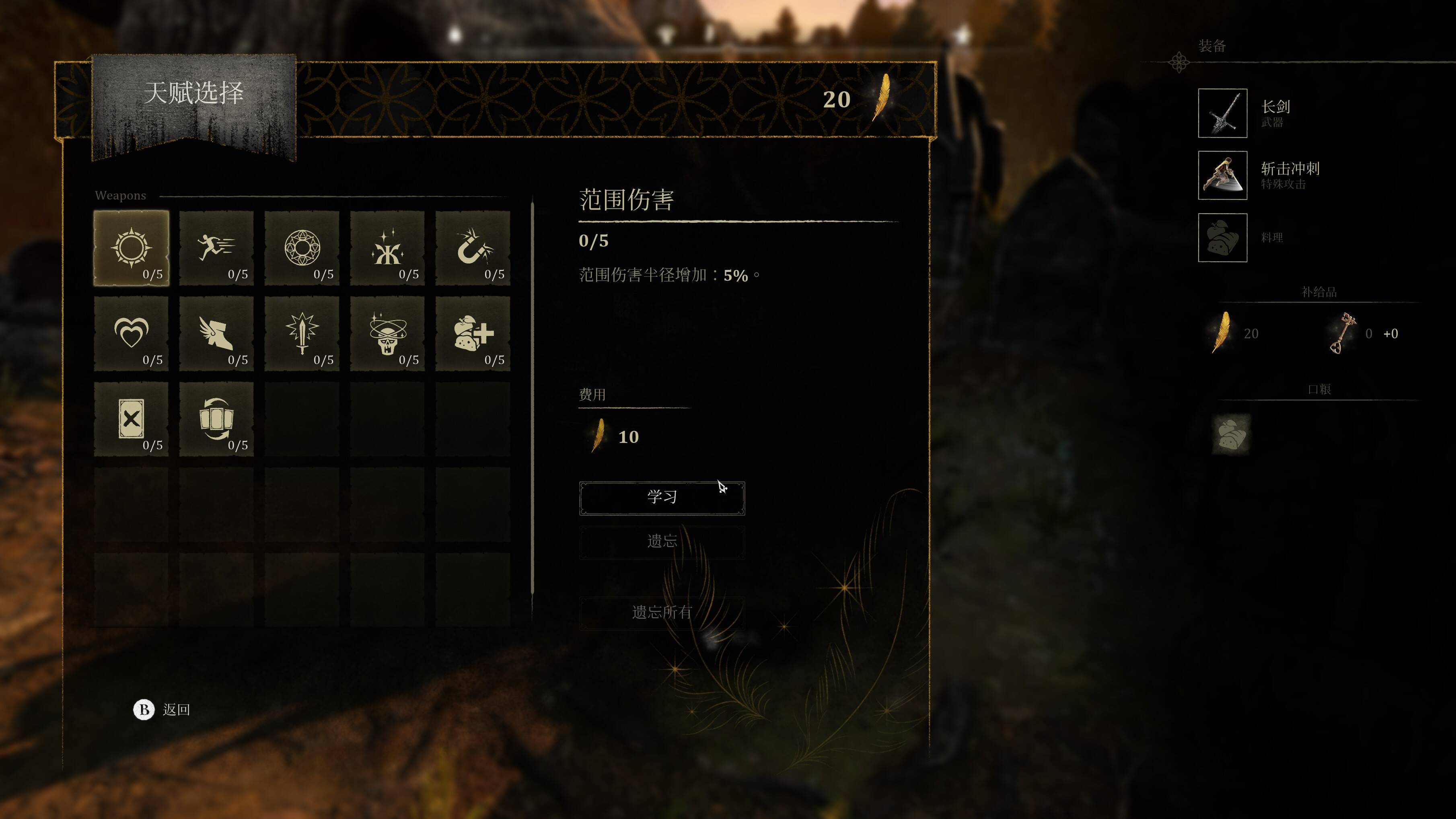Select the area damage sun talent
This screenshot has height=819, width=1456.
pyautogui.click(x=131, y=248)
